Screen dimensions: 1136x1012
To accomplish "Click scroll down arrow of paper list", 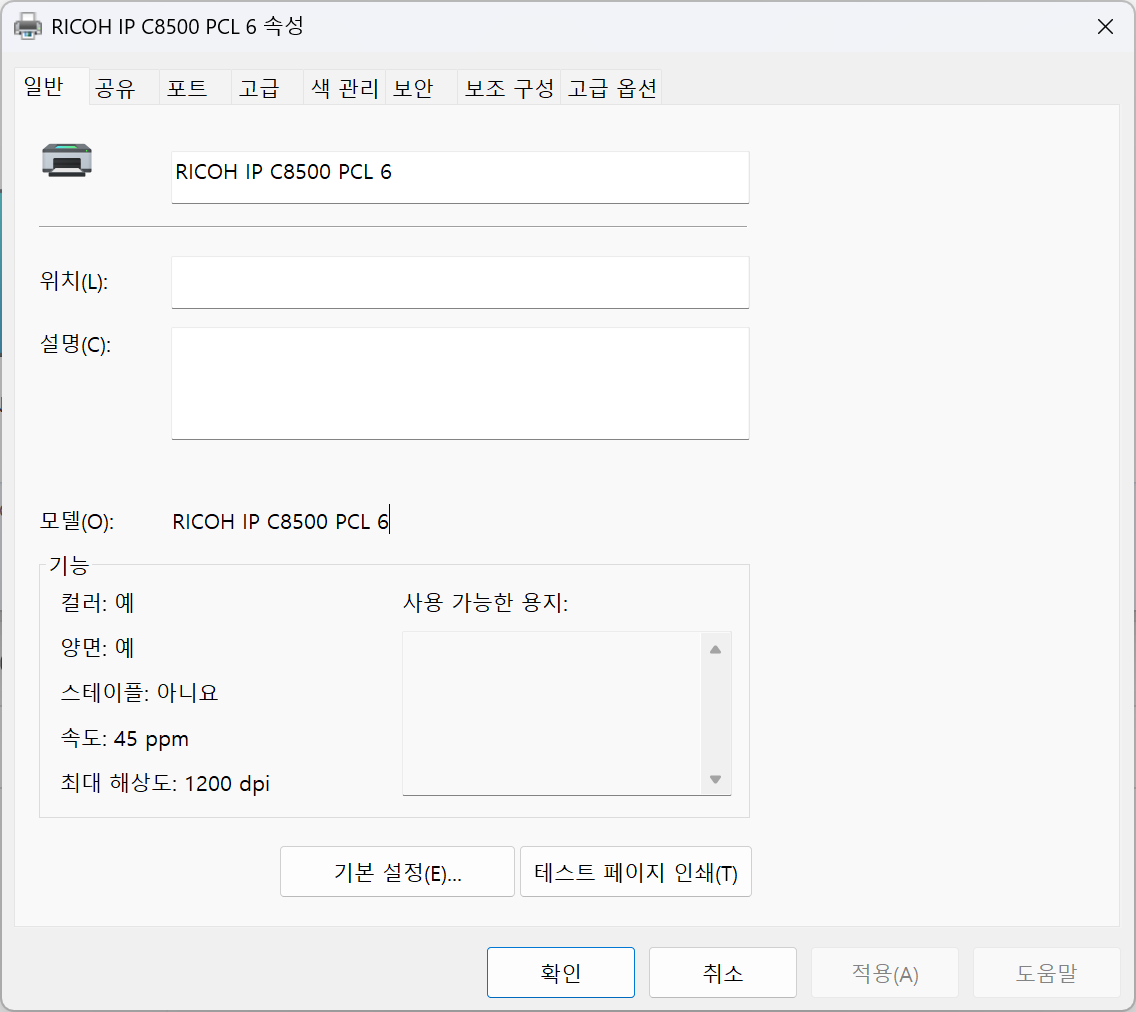I will (716, 779).
